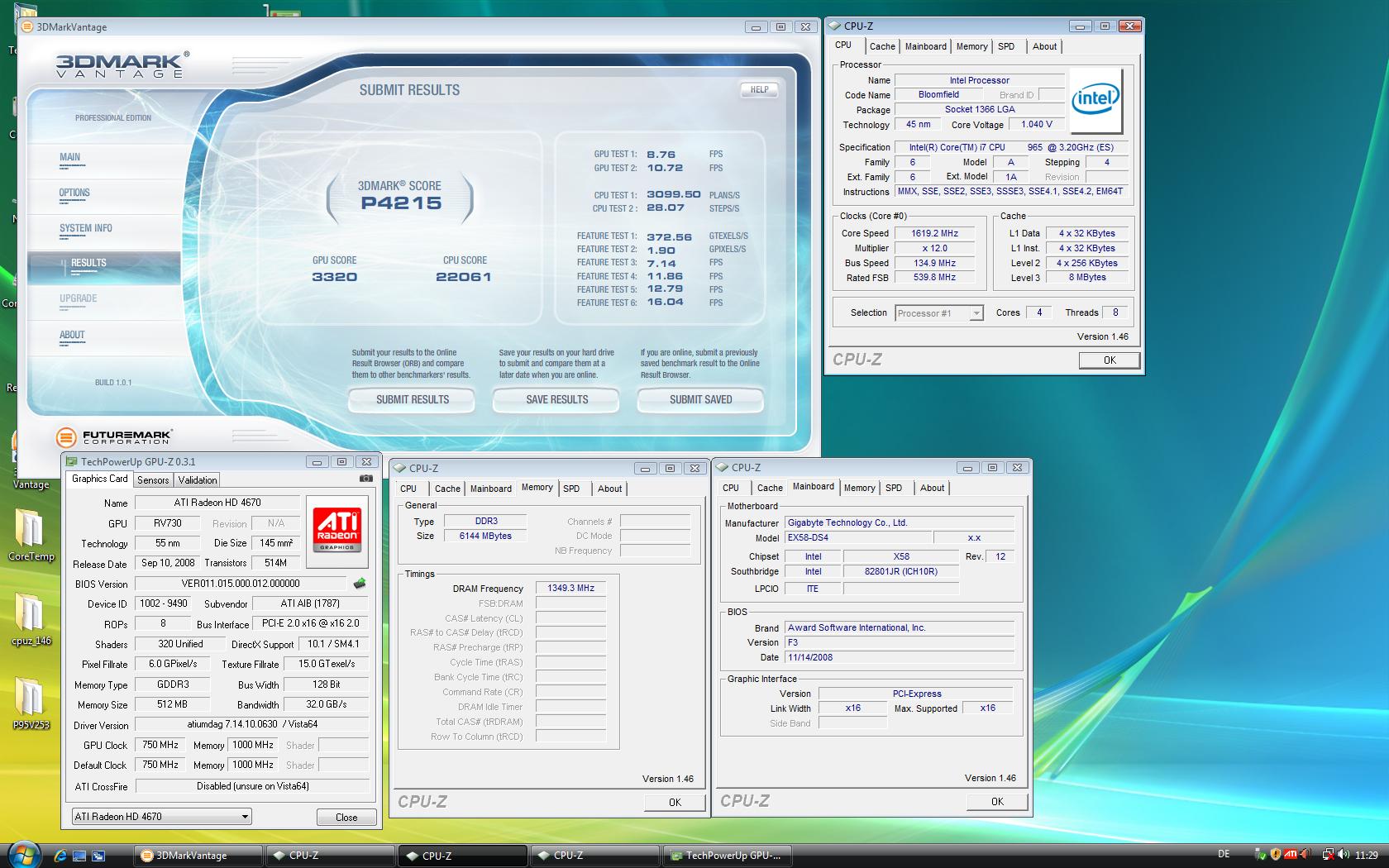Click the SUBMIT SAVED button
Image resolution: width=1389 pixels, height=868 pixels.
(700, 399)
